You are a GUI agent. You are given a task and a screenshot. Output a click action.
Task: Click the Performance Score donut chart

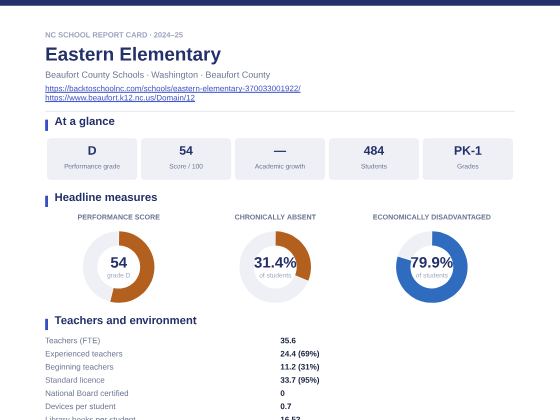[119, 267]
